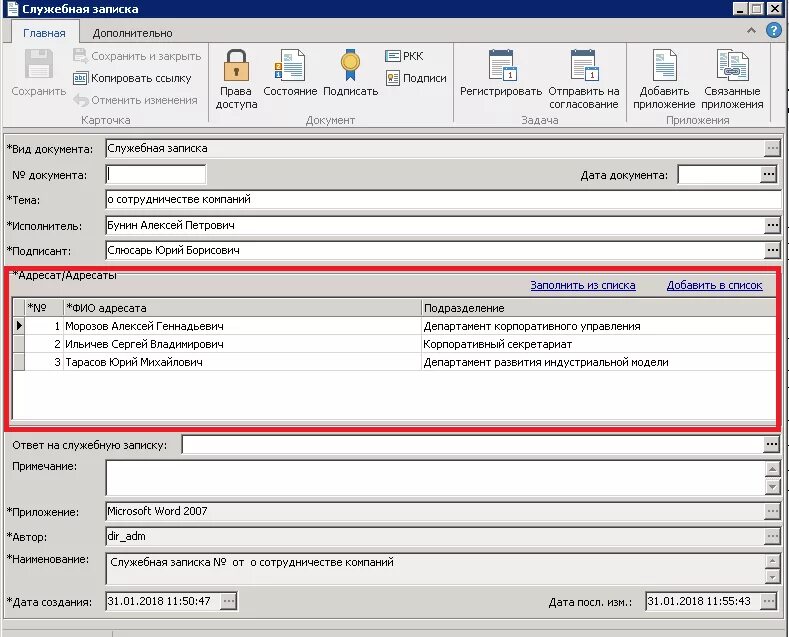
Task: Click Добавить приложение document icon
Action: [x=664, y=65]
